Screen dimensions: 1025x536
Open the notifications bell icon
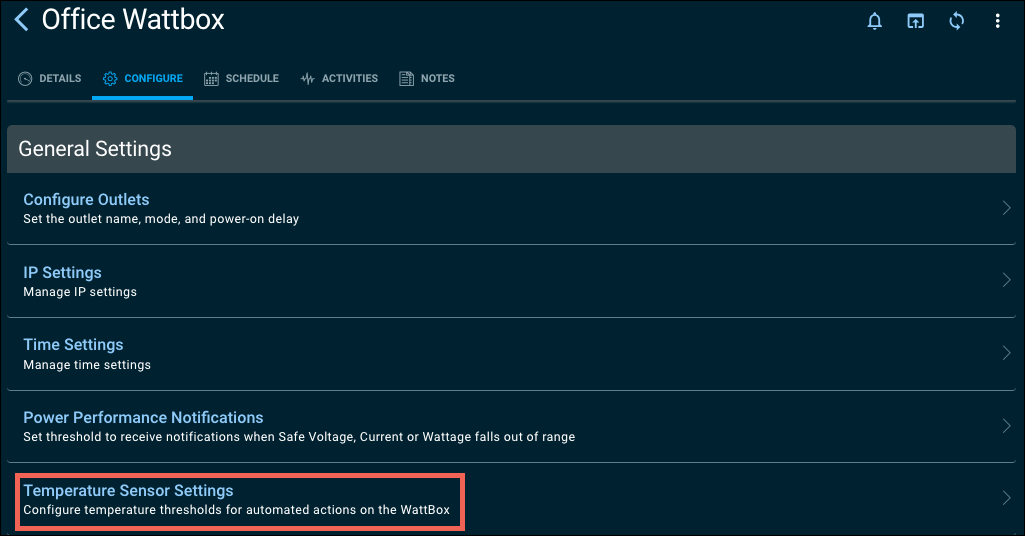(875, 21)
